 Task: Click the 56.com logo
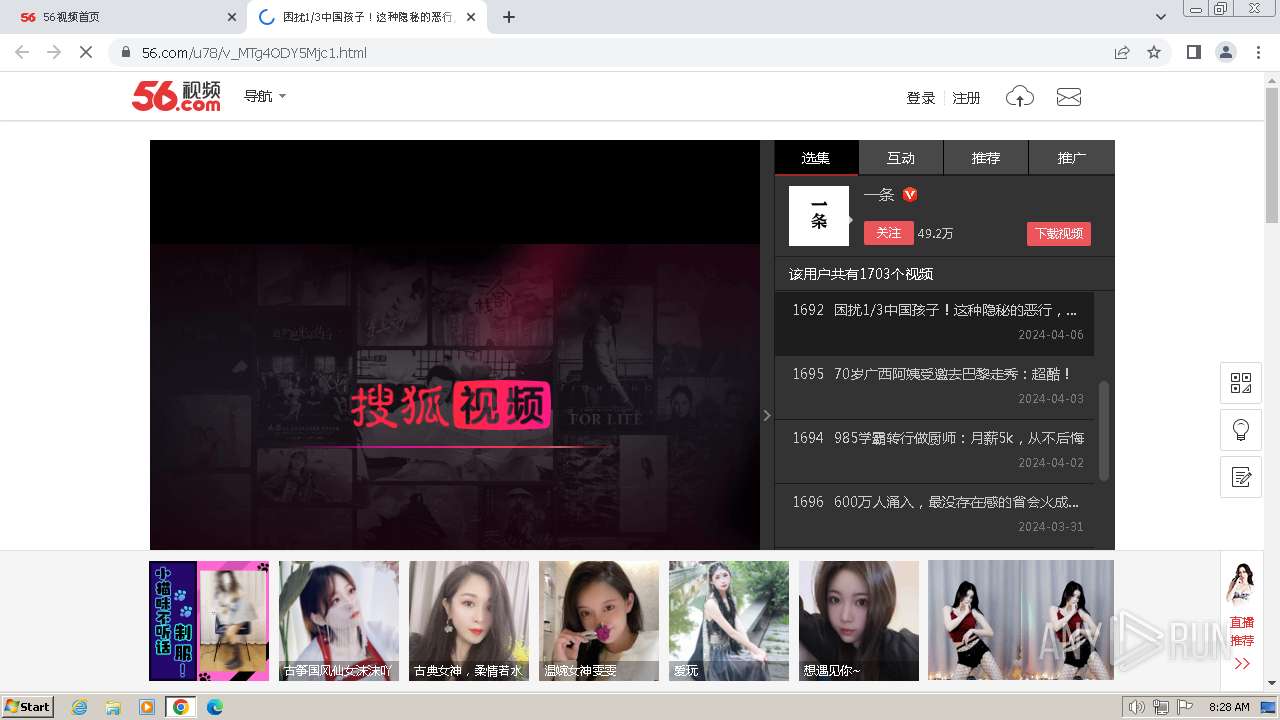[x=176, y=96]
